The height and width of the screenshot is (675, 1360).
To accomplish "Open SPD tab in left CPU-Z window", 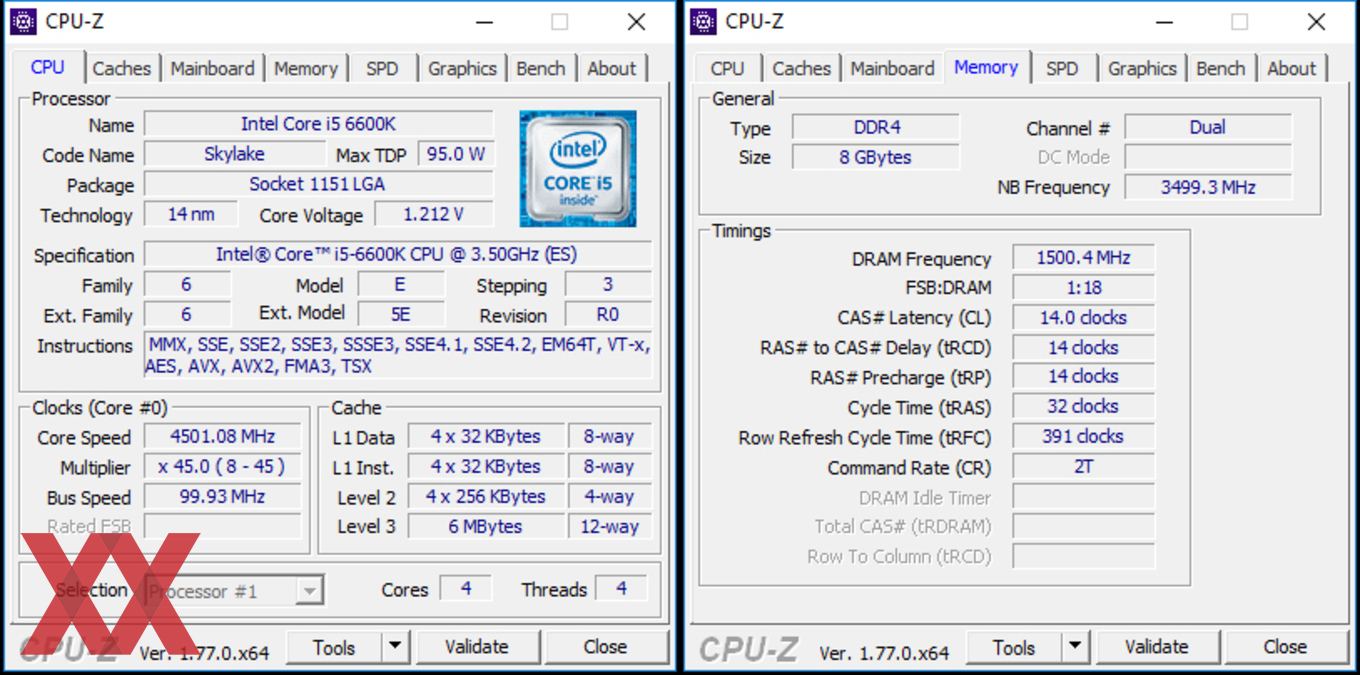I will tap(382, 69).
